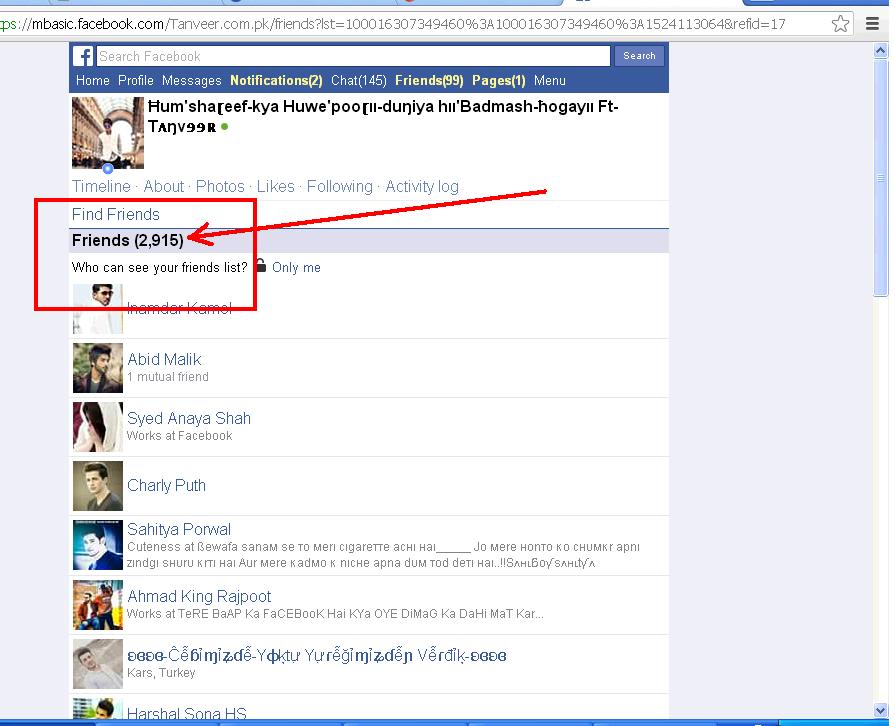Open Syed Anaya Shah's thumbnail photo
The height and width of the screenshot is (726, 895).
click(x=98, y=427)
